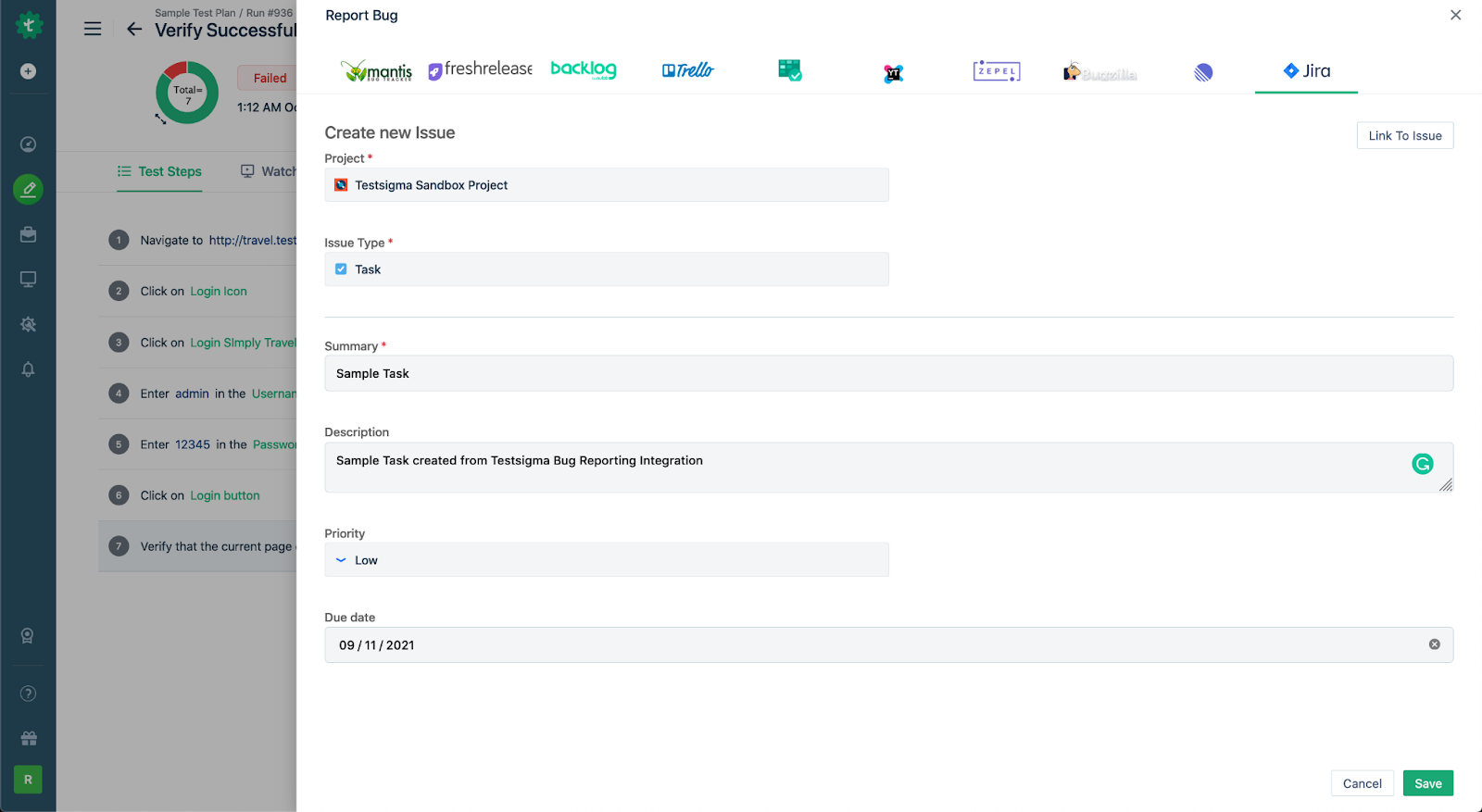Open the notifications bell icon in sidebar
The height and width of the screenshot is (812, 1482).
(28, 369)
